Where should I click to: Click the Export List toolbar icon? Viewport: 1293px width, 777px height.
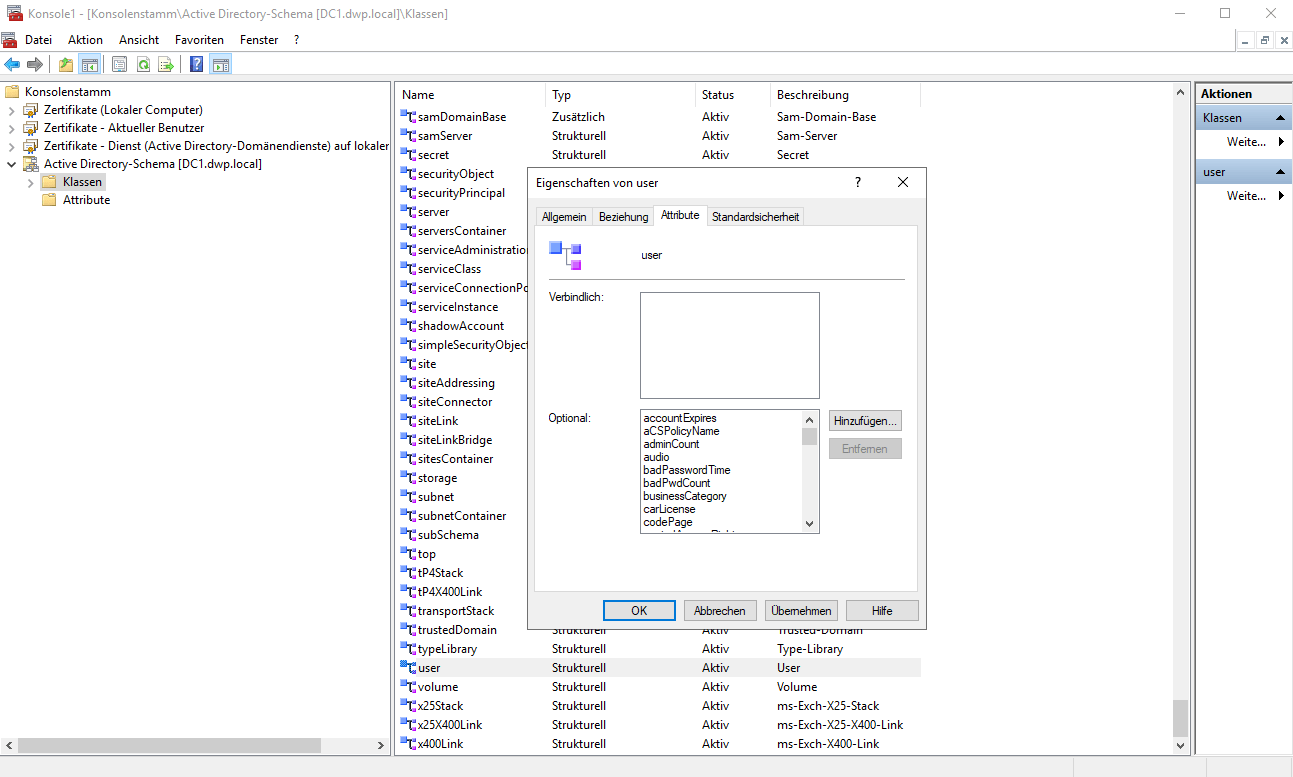coord(166,65)
